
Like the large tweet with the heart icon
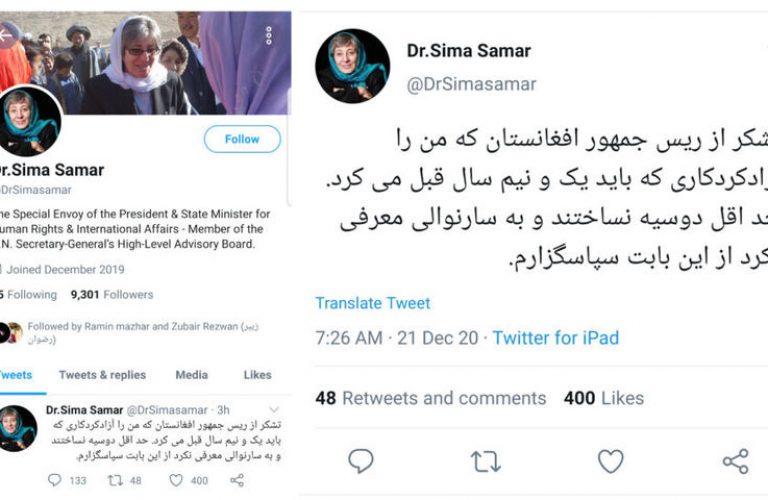611,461
